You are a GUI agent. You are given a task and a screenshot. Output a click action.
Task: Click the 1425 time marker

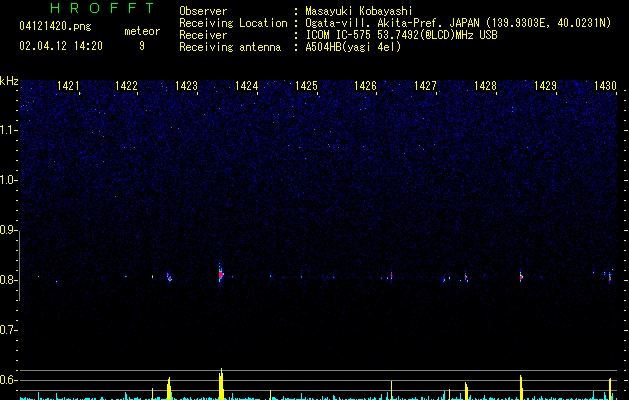point(306,86)
